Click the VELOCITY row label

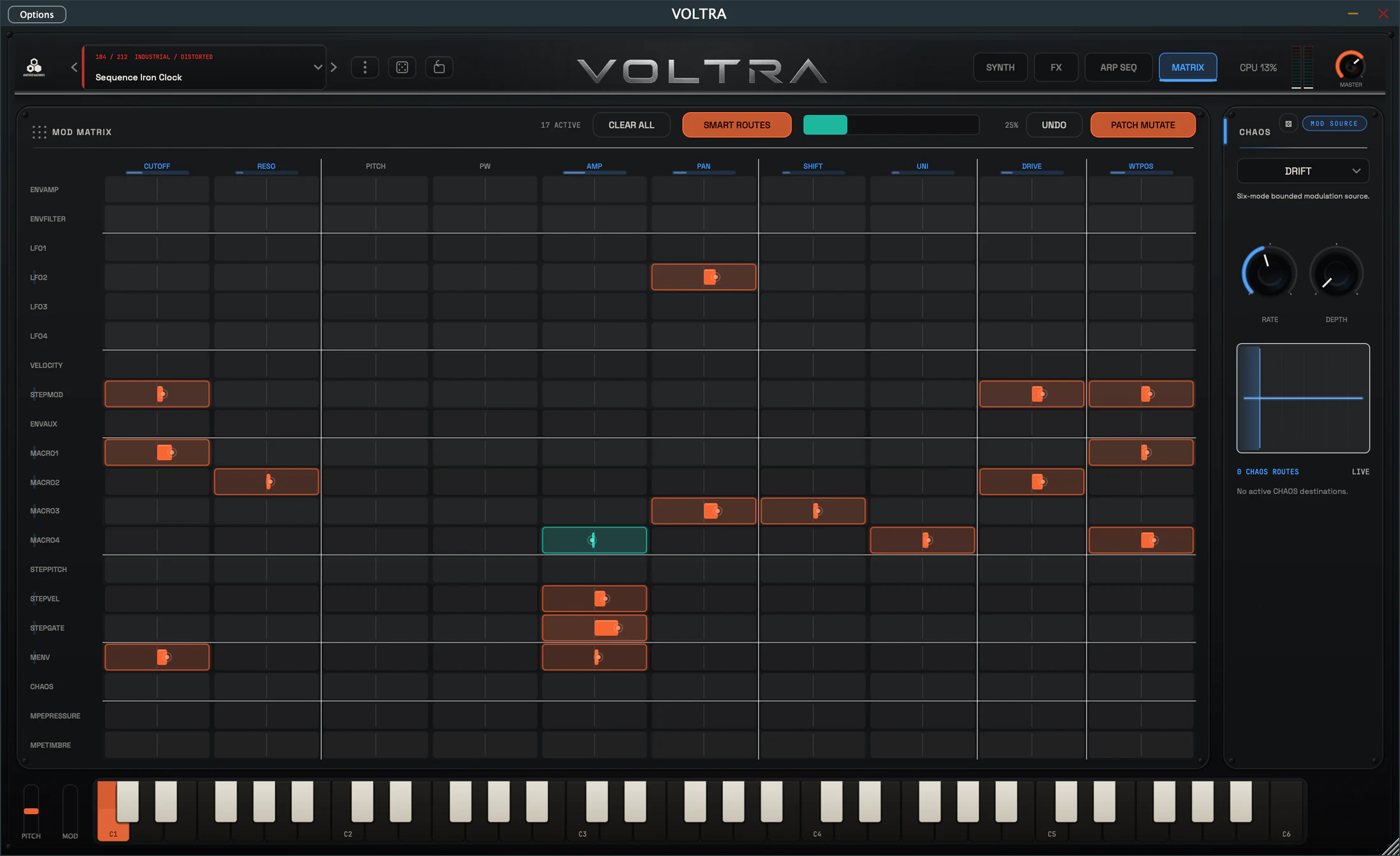pos(46,365)
